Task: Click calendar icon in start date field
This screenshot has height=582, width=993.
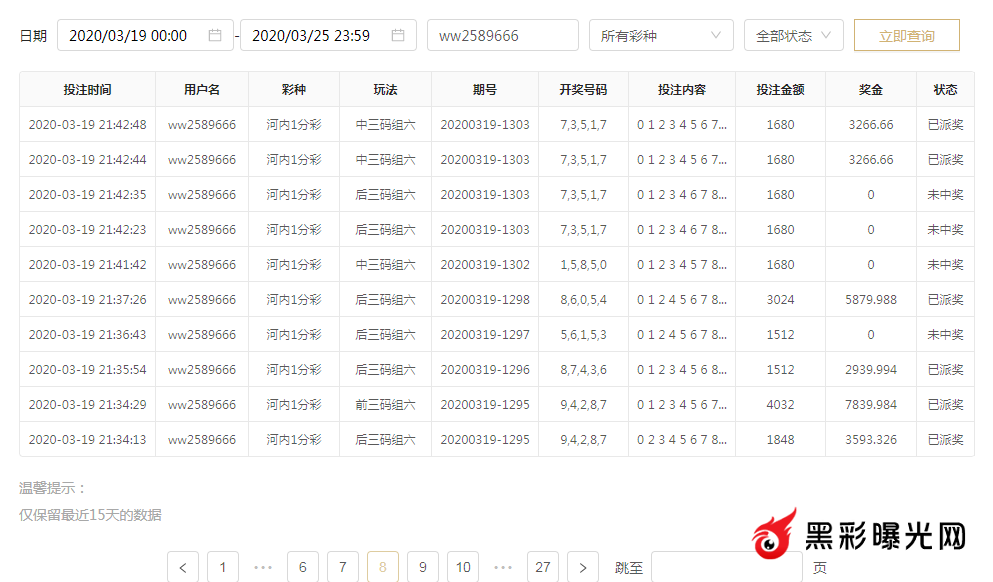Action: click(215, 35)
